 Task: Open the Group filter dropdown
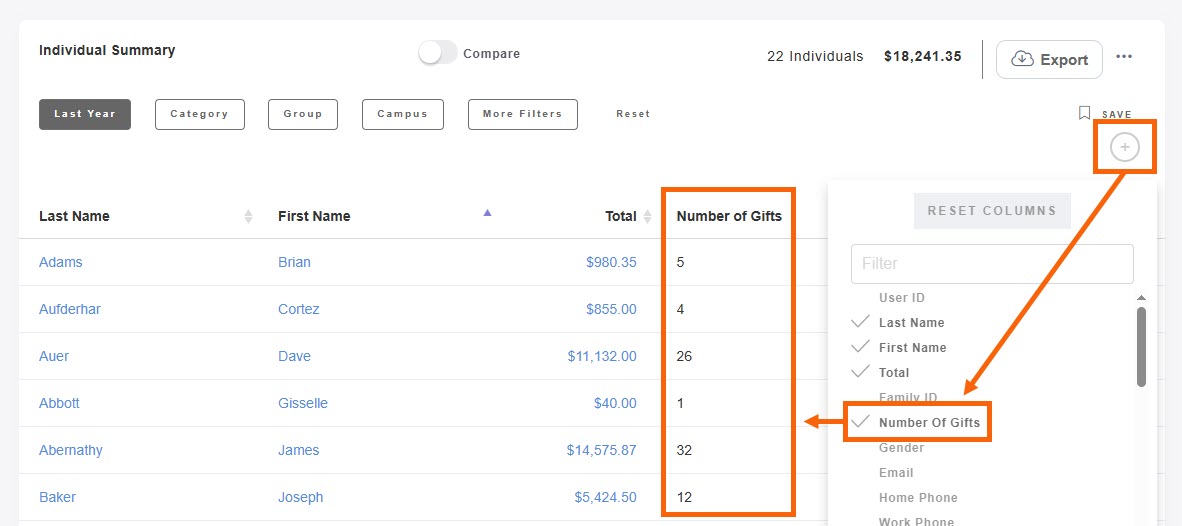click(x=302, y=114)
